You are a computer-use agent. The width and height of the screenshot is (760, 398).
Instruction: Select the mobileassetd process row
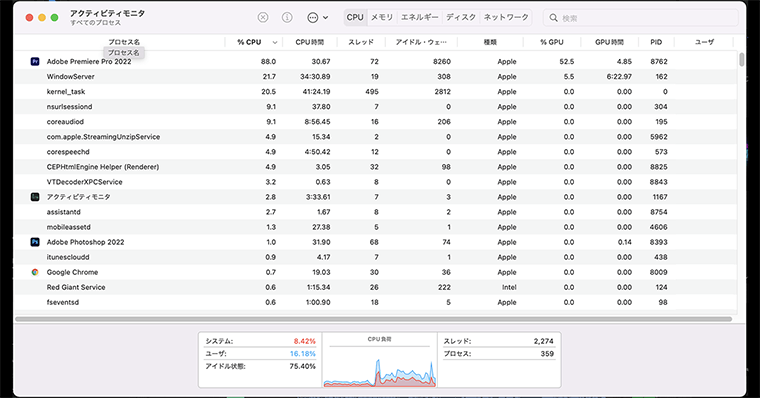click(x=376, y=227)
